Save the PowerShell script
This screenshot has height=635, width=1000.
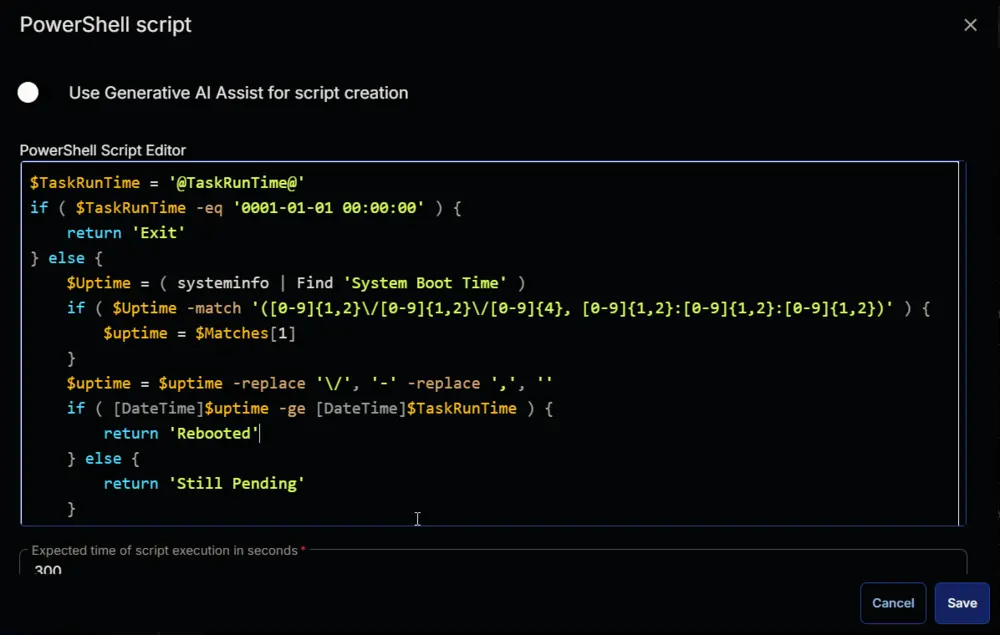click(x=962, y=602)
